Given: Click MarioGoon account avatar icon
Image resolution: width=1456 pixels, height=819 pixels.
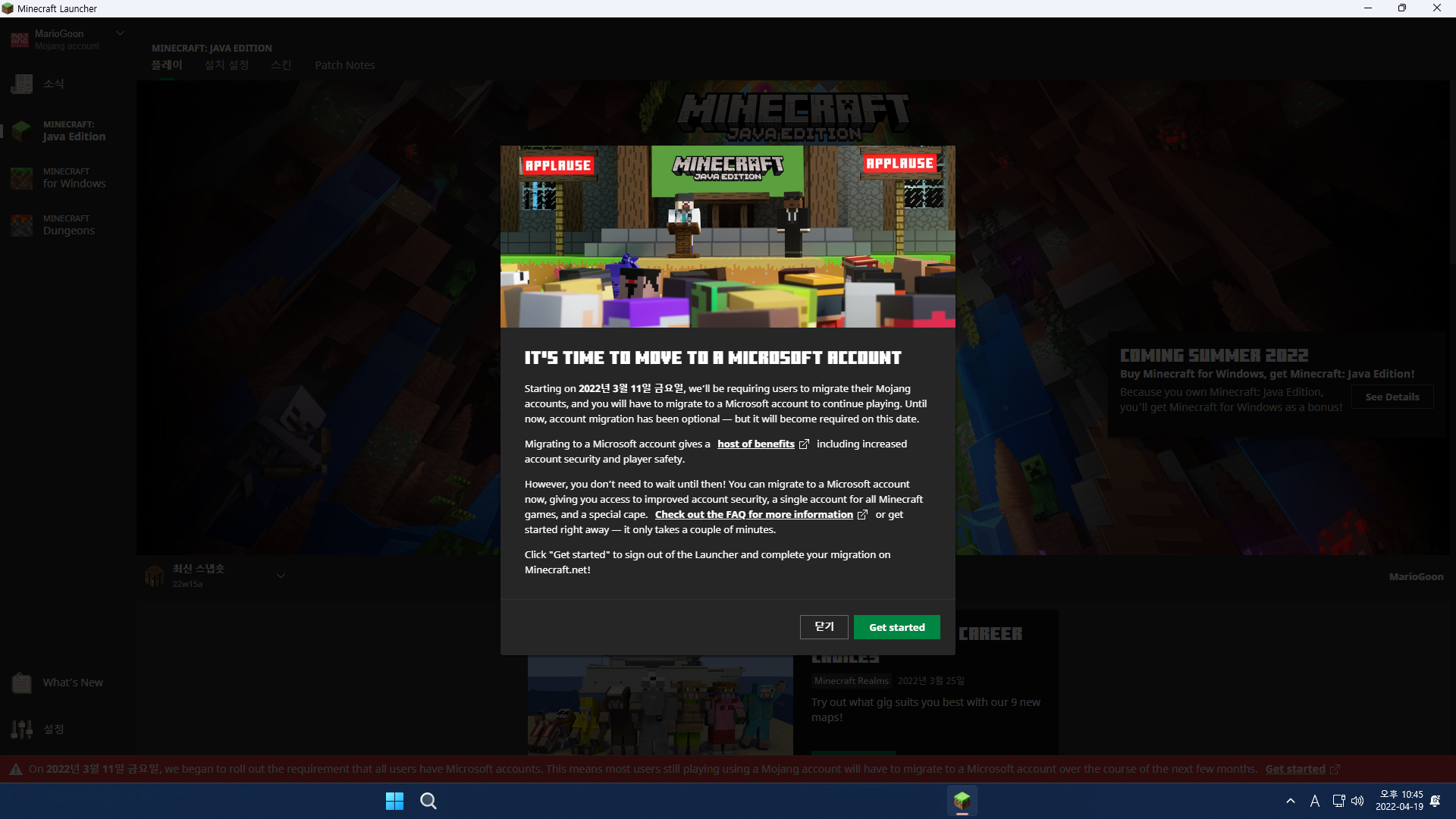Looking at the screenshot, I should pyautogui.click(x=20, y=39).
